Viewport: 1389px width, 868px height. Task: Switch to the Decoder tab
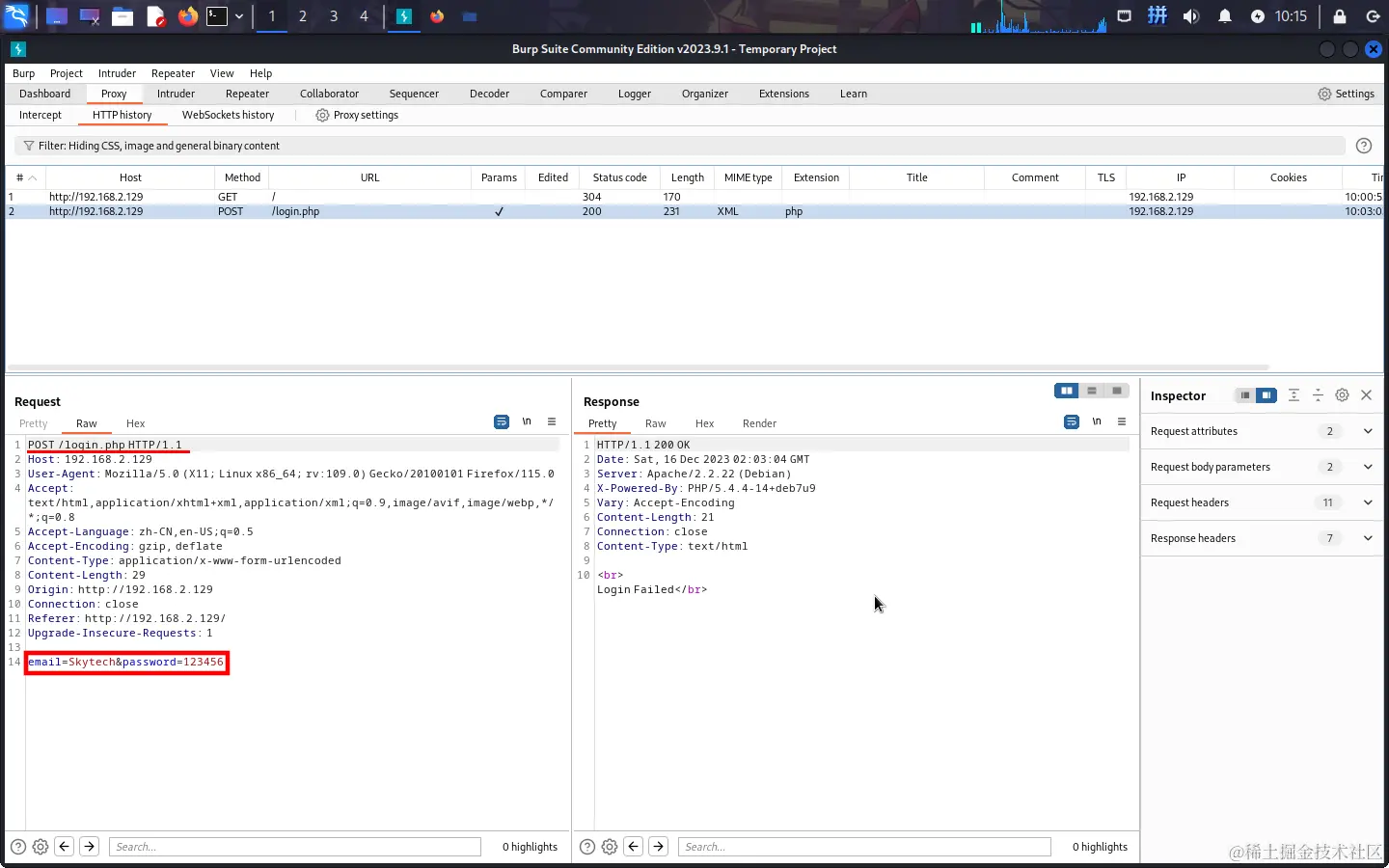coord(489,94)
